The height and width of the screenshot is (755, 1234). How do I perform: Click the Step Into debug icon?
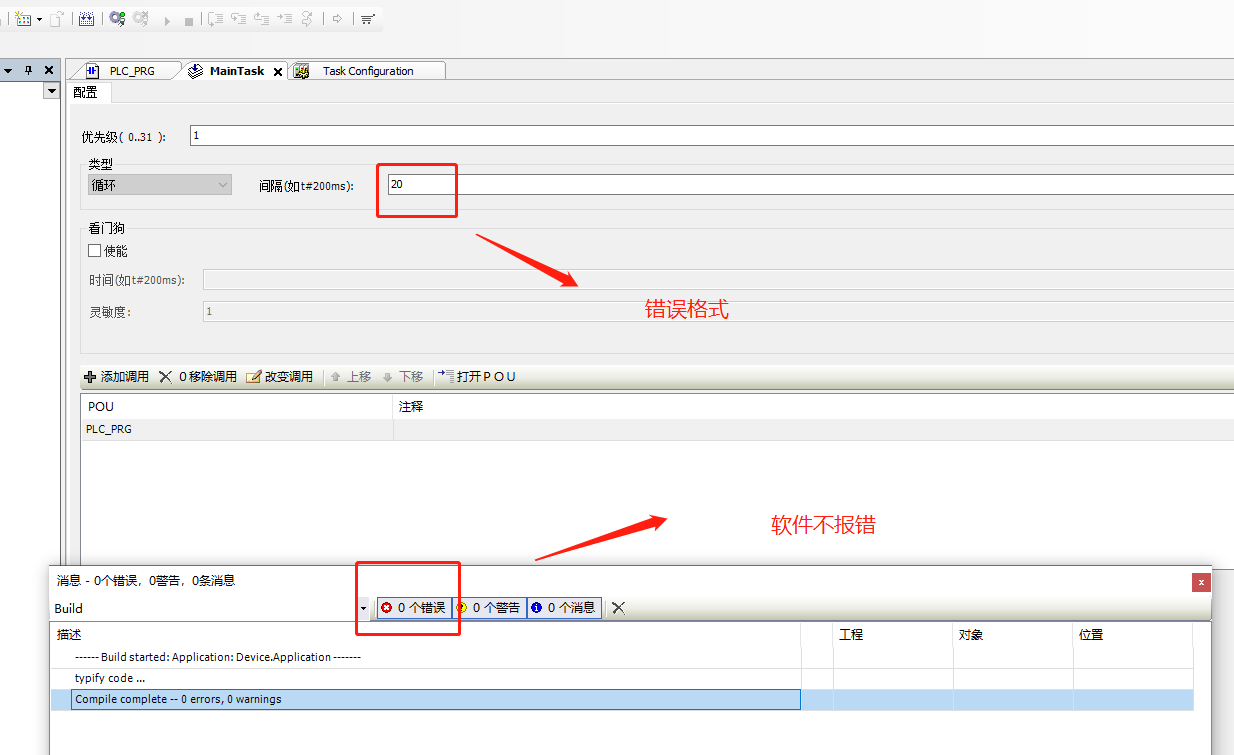(x=238, y=18)
